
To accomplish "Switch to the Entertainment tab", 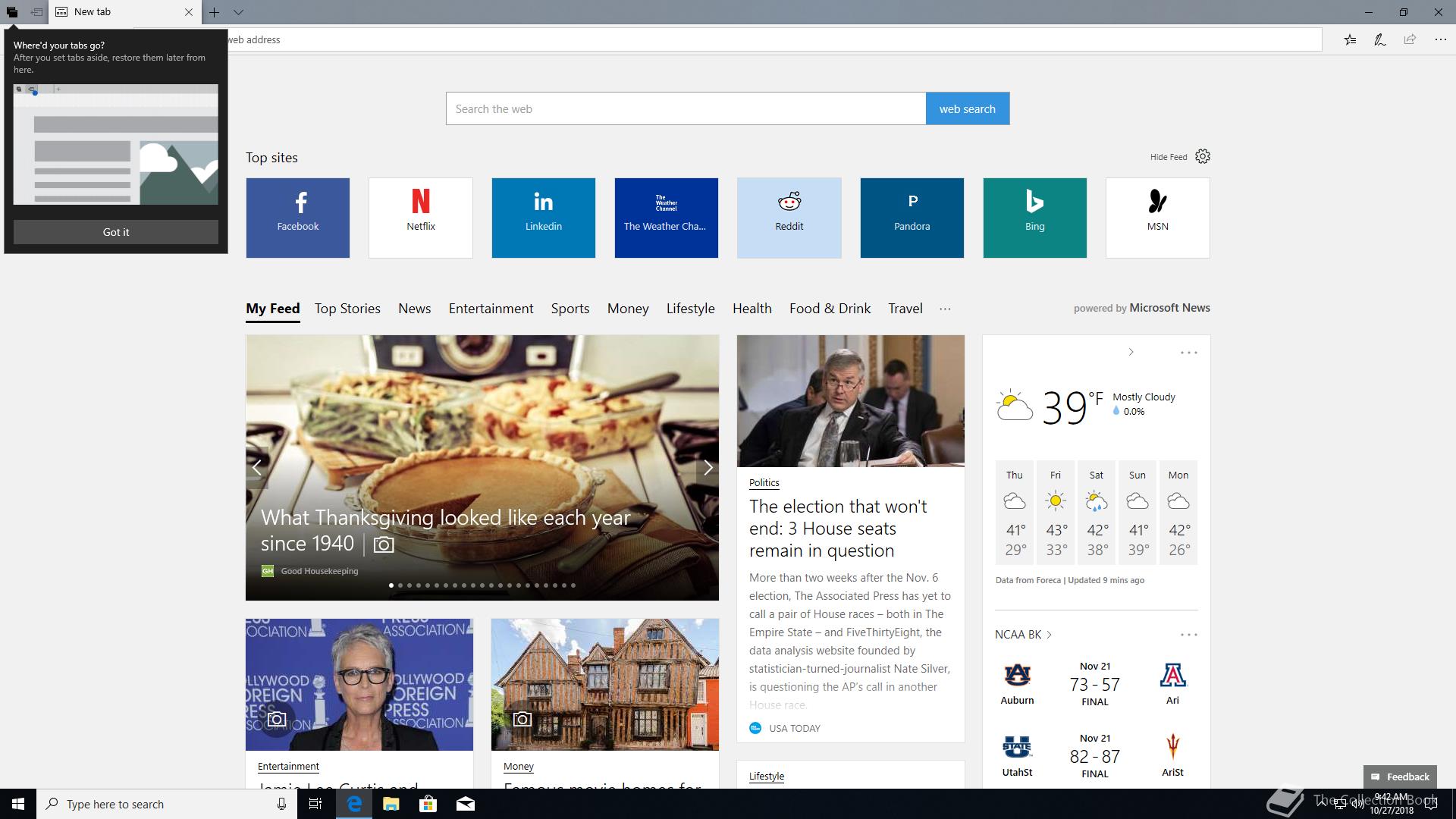I will click(491, 309).
